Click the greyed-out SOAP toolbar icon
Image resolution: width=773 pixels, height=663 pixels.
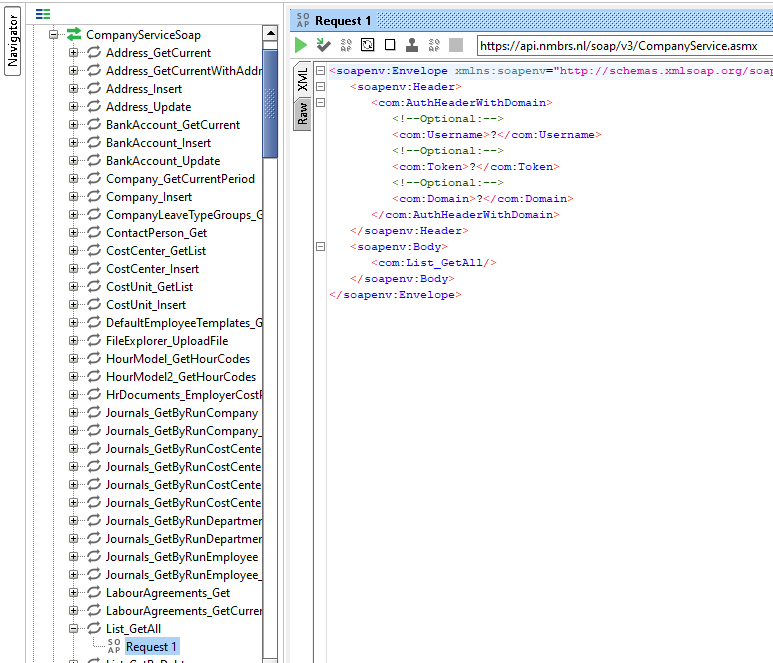click(x=434, y=45)
